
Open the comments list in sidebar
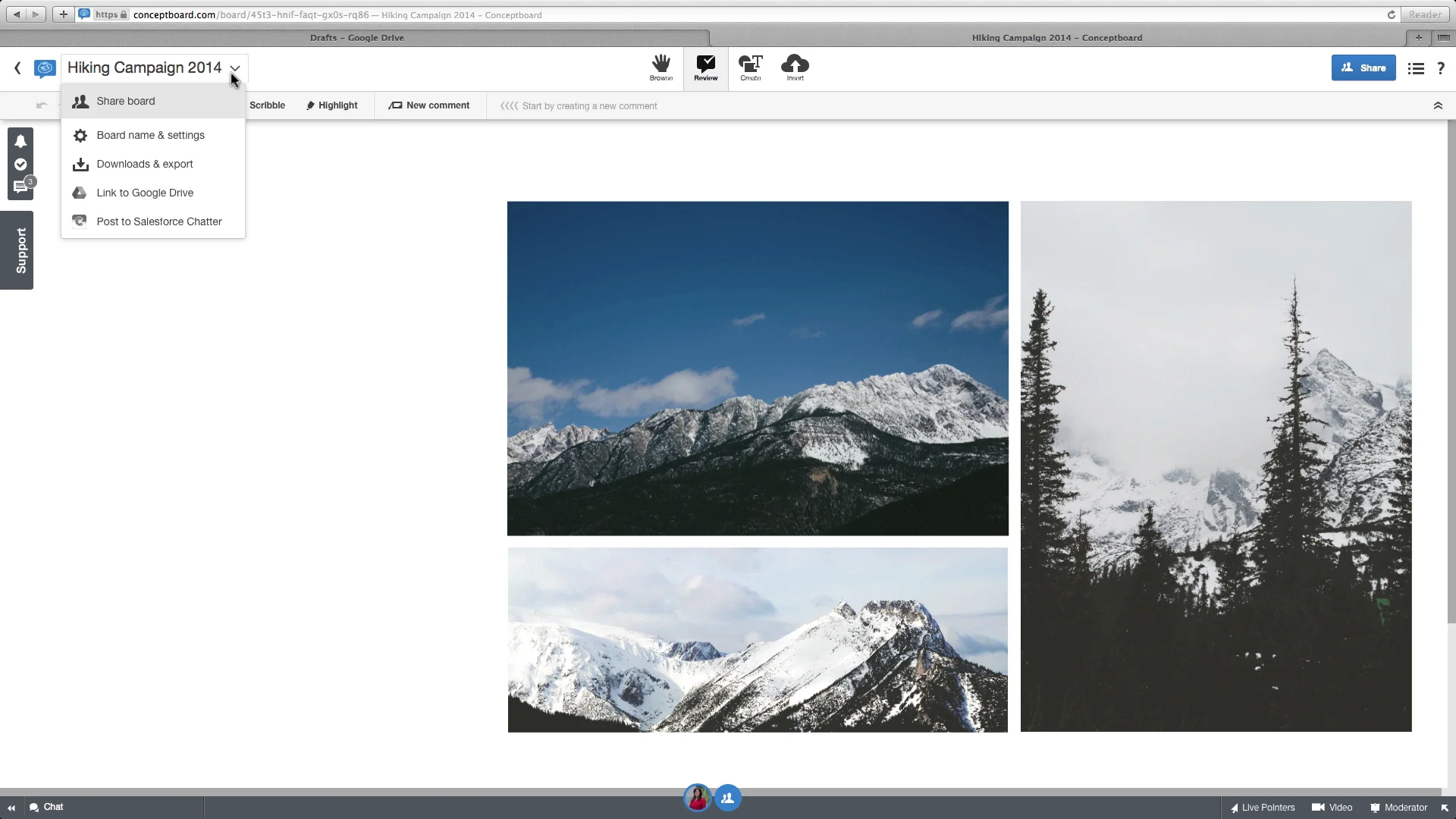point(22,187)
